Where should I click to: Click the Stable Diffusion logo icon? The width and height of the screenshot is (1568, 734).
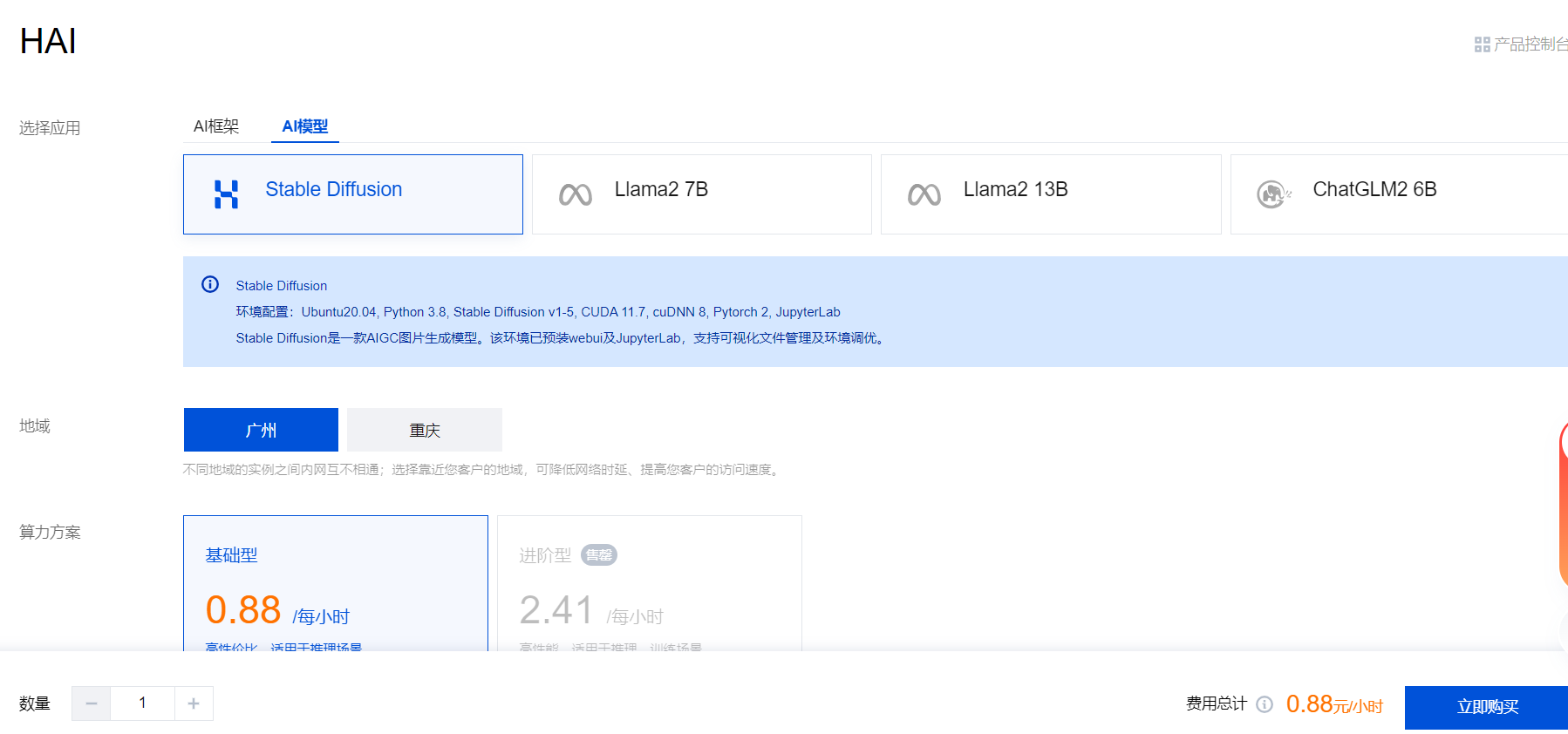coord(227,194)
